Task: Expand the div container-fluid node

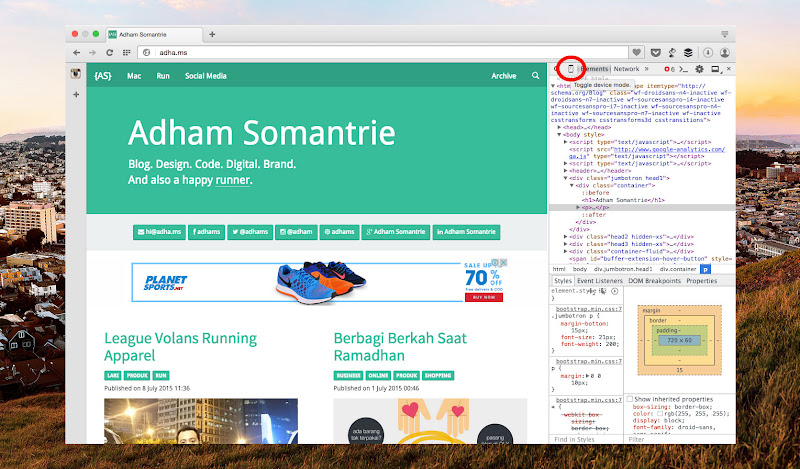Action: pyautogui.click(x=565, y=251)
